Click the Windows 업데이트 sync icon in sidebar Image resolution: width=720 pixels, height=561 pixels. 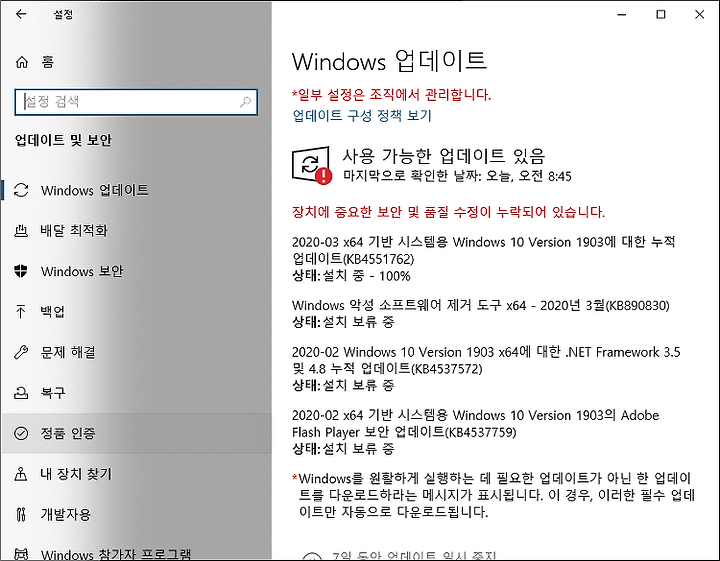(x=21, y=190)
